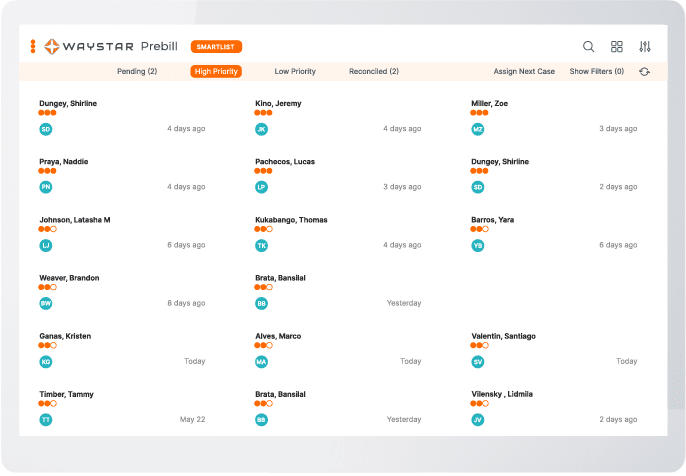Click the MZ avatar for Miller, Zoe

(x=478, y=129)
